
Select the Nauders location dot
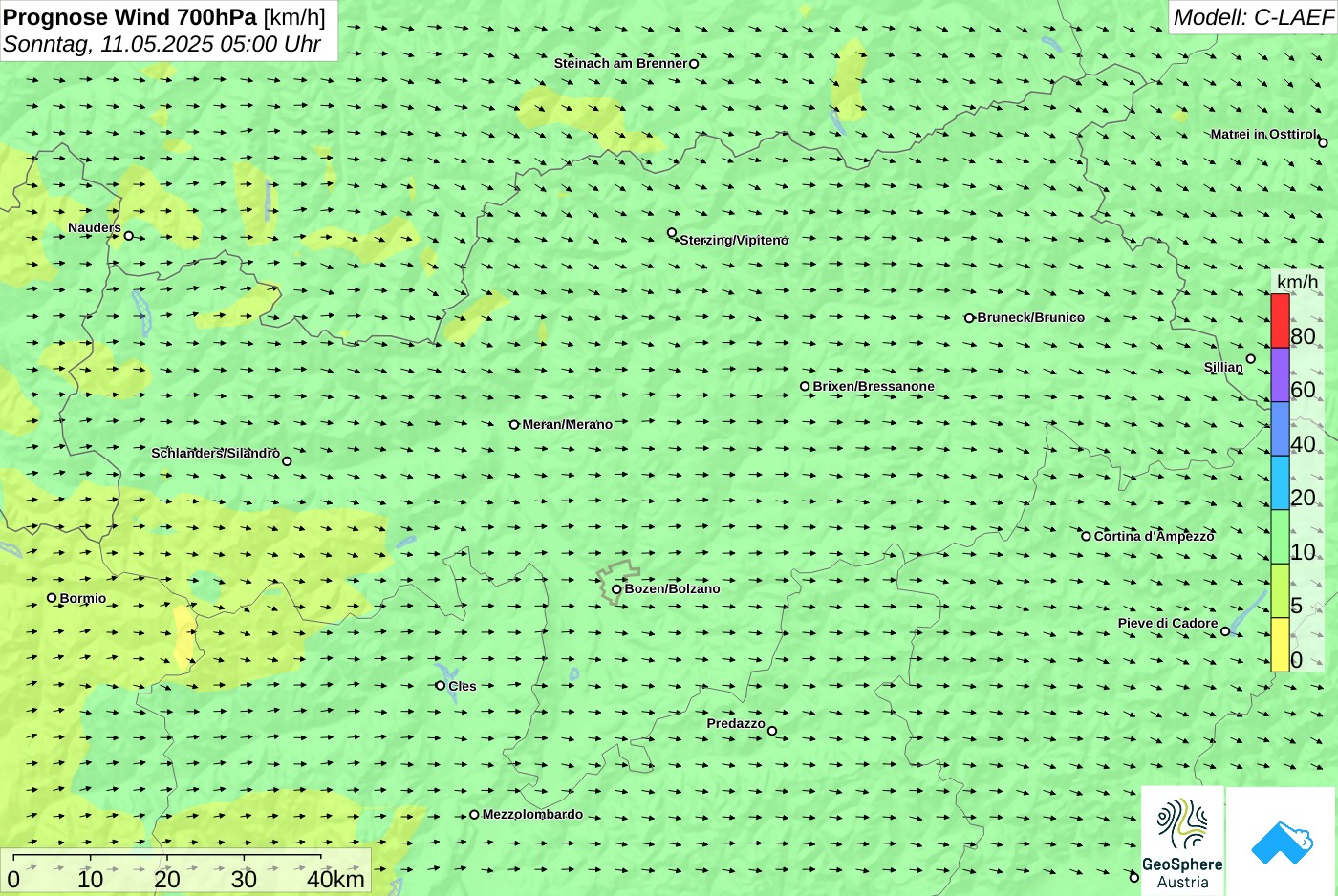pyautogui.click(x=129, y=236)
